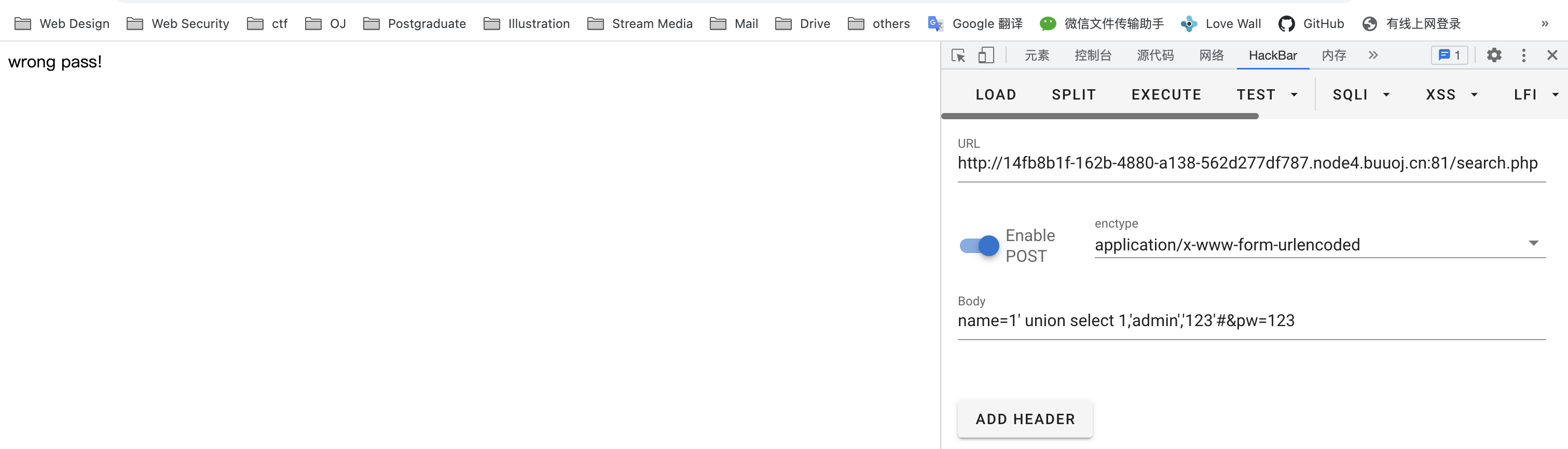Open the Drive bookmarks folder

click(x=803, y=24)
